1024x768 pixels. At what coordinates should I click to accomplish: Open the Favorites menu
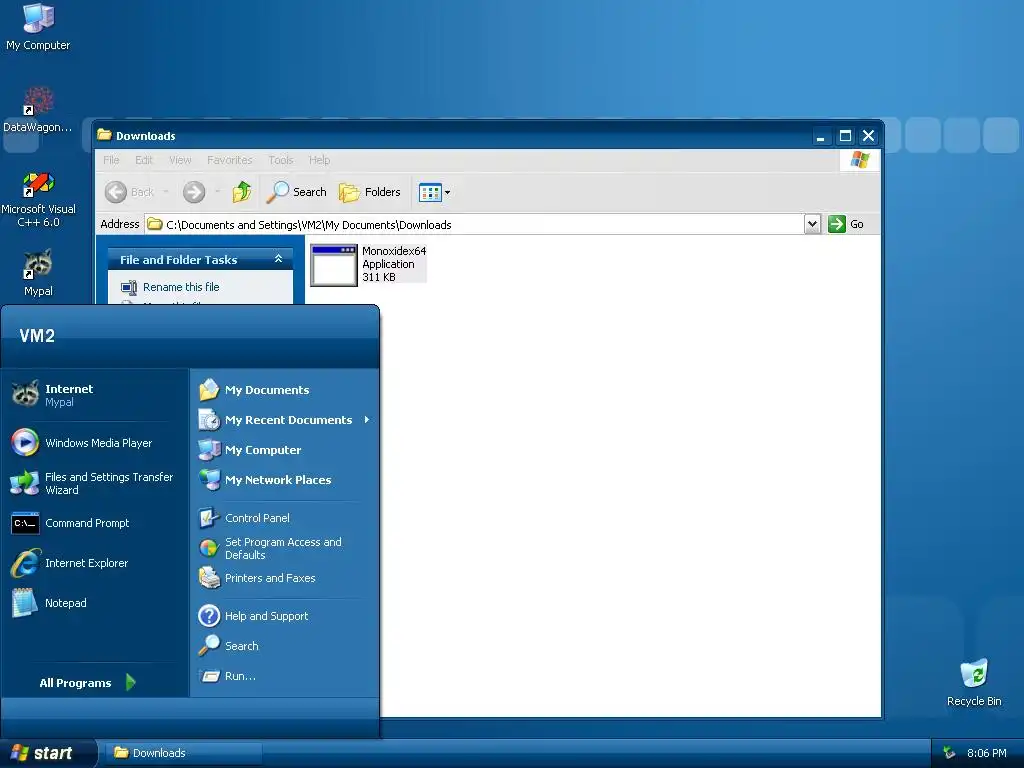(229, 160)
